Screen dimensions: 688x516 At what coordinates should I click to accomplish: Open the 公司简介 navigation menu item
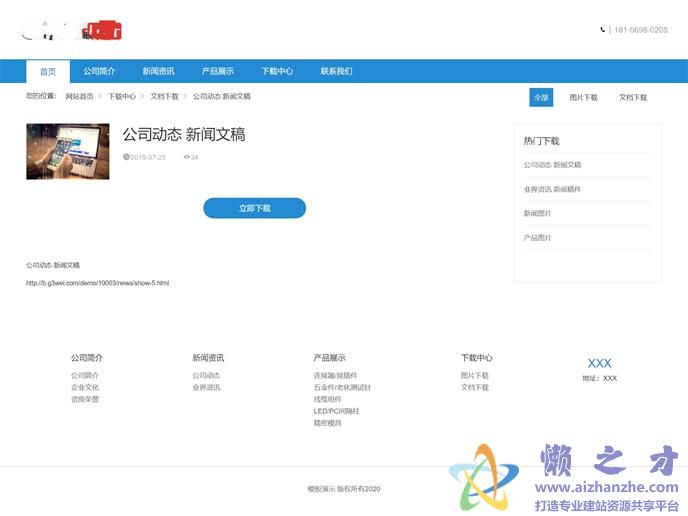point(99,72)
